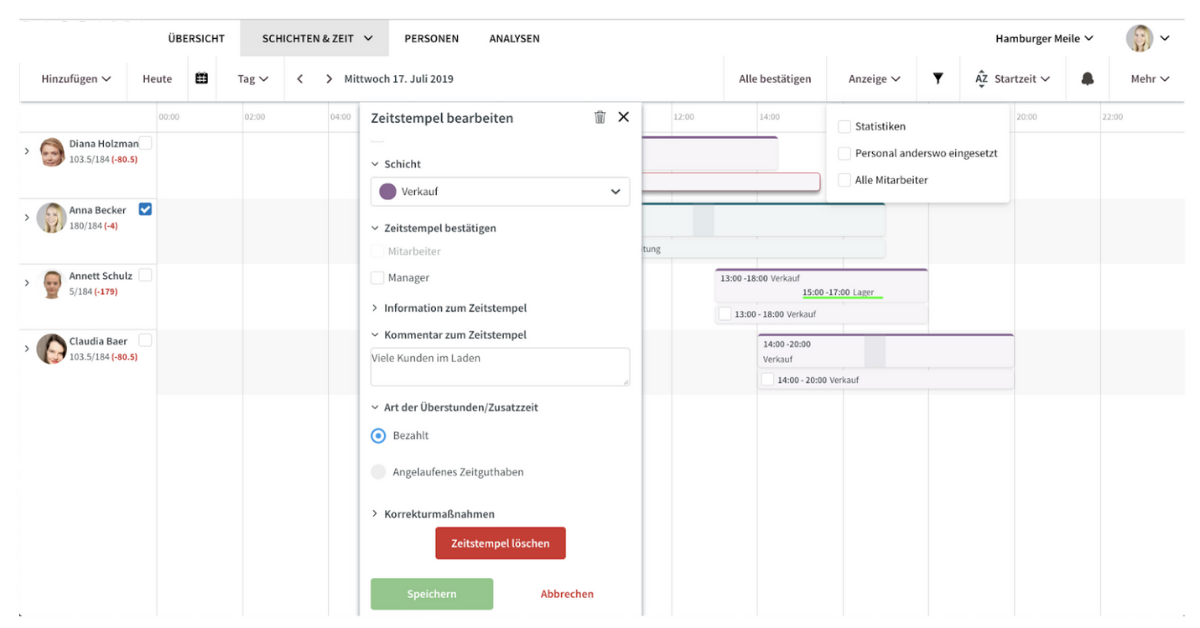Enable the Statistiken checkbox
The height and width of the screenshot is (628, 1200).
pyautogui.click(x=845, y=127)
